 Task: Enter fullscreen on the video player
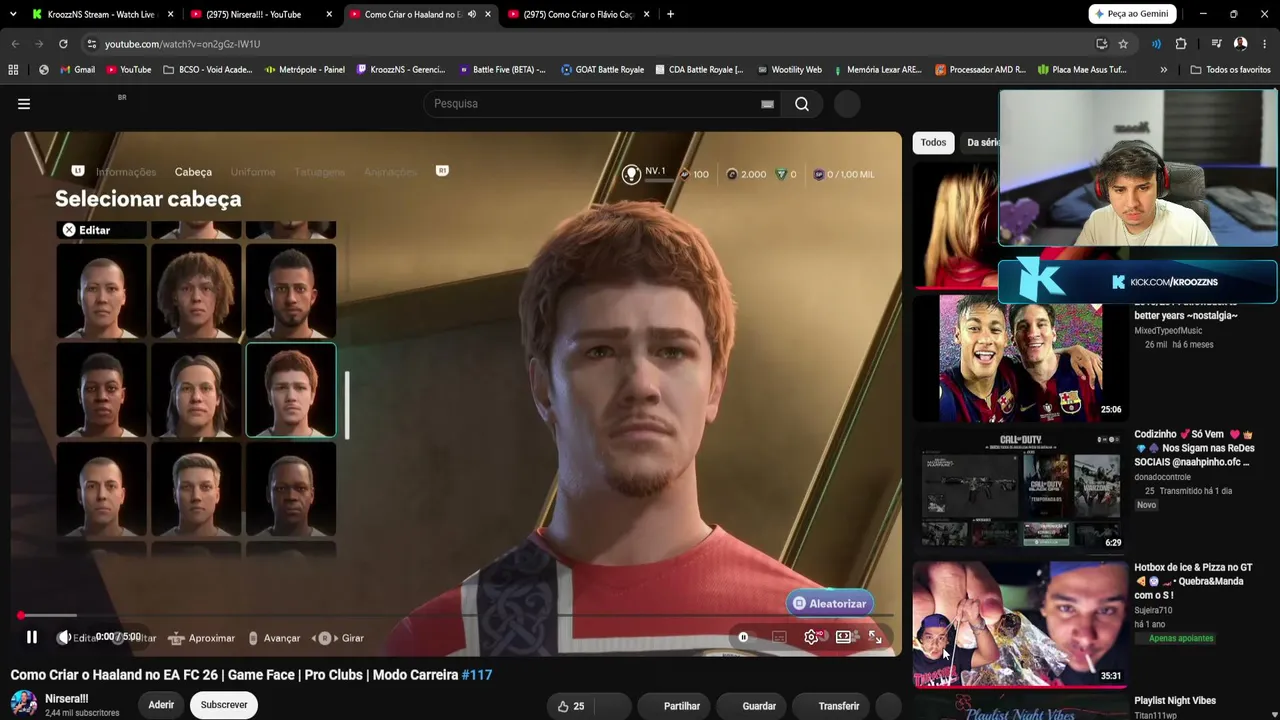point(875,637)
